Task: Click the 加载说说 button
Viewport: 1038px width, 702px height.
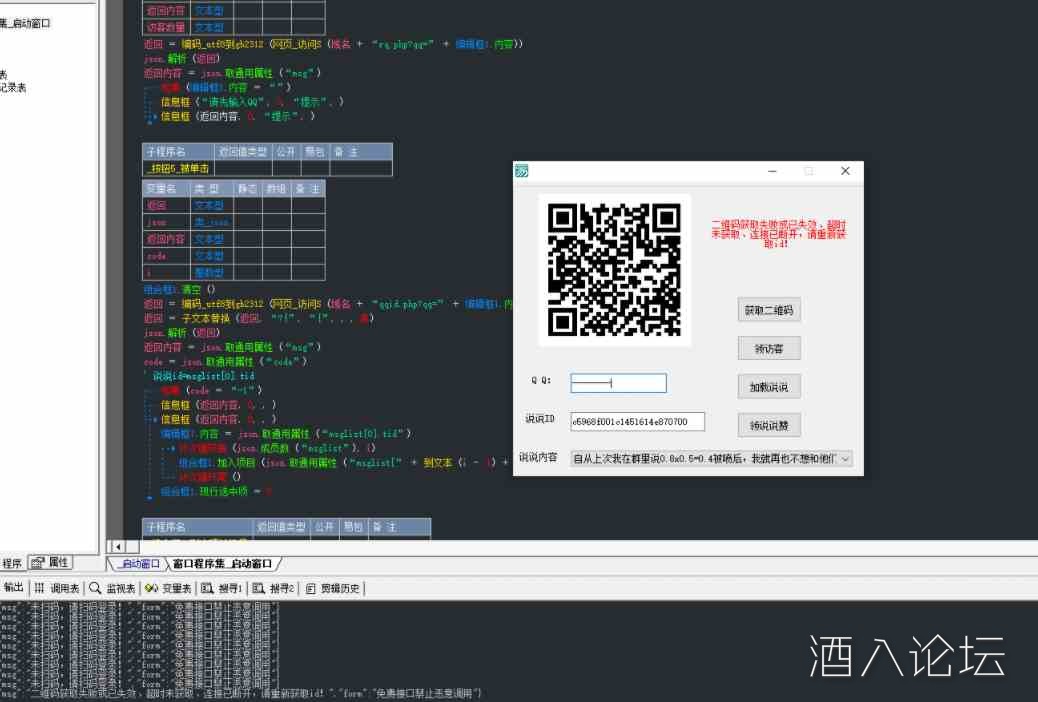Action: coord(769,386)
